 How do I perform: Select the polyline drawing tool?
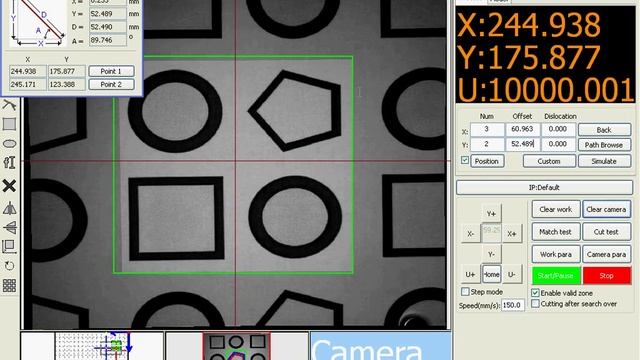point(9,105)
